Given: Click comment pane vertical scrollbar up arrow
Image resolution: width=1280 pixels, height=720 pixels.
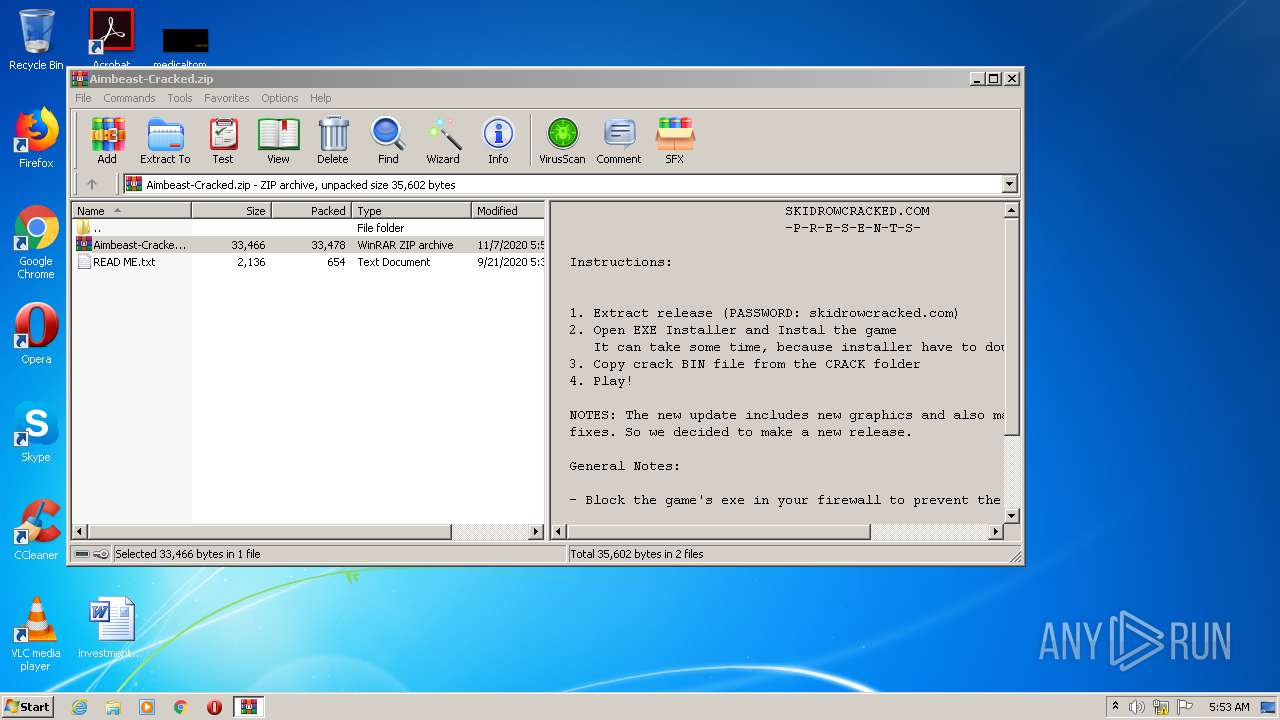Looking at the screenshot, I should 1011,210.
